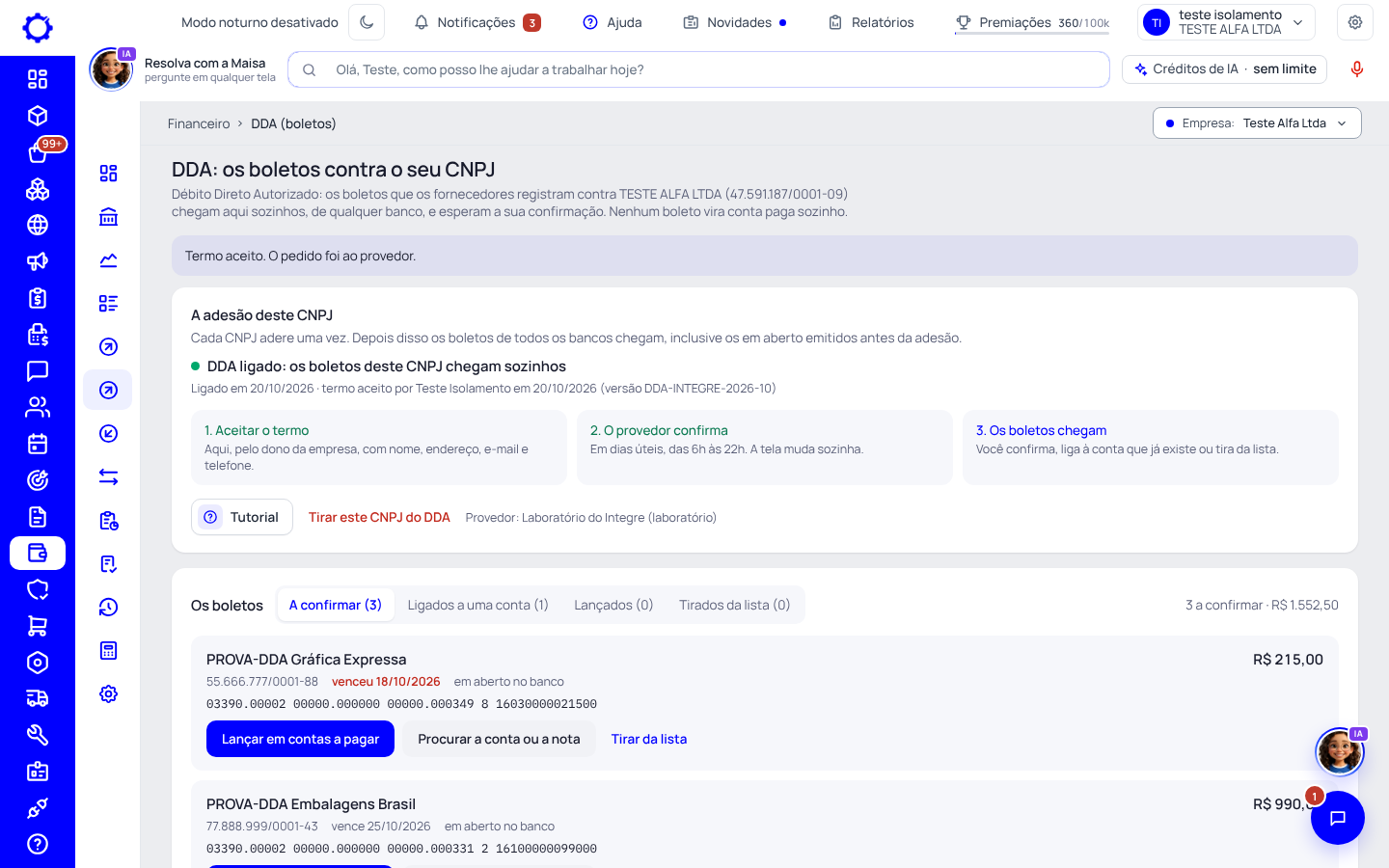Open Novidades in the top bar
This screenshot has width=1389, height=868.
[x=735, y=22]
